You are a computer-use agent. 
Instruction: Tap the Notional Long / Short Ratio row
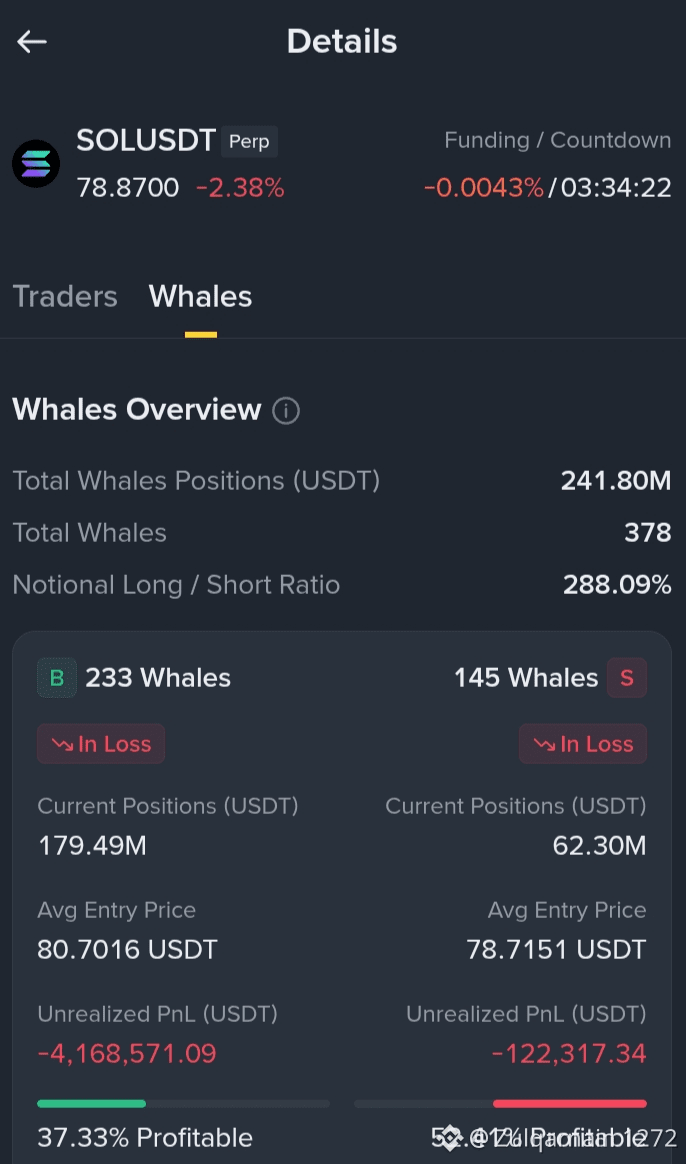342,585
